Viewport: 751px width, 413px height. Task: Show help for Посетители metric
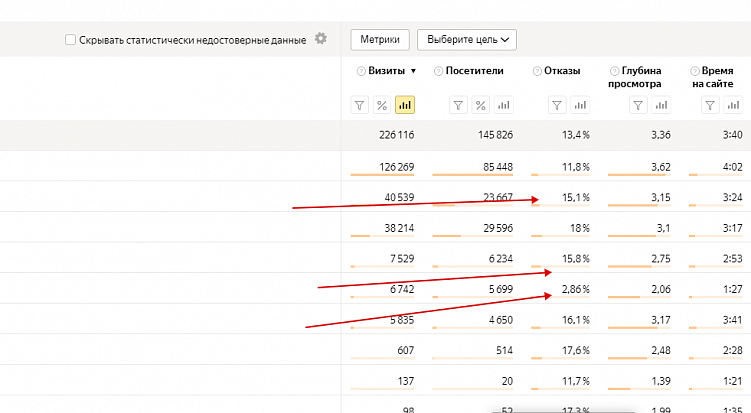pyautogui.click(x=438, y=71)
